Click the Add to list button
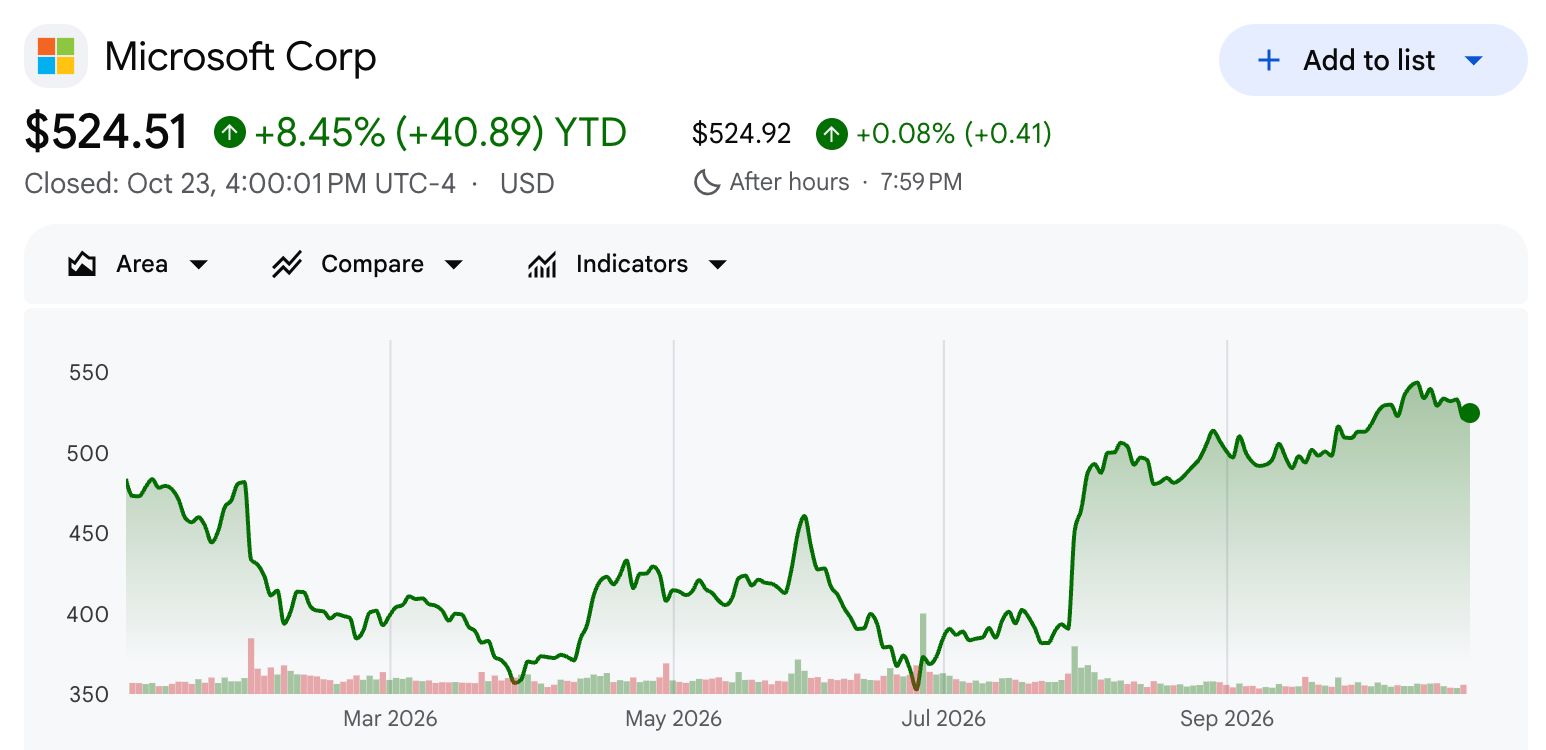The height and width of the screenshot is (750, 1546). coord(1373,60)
